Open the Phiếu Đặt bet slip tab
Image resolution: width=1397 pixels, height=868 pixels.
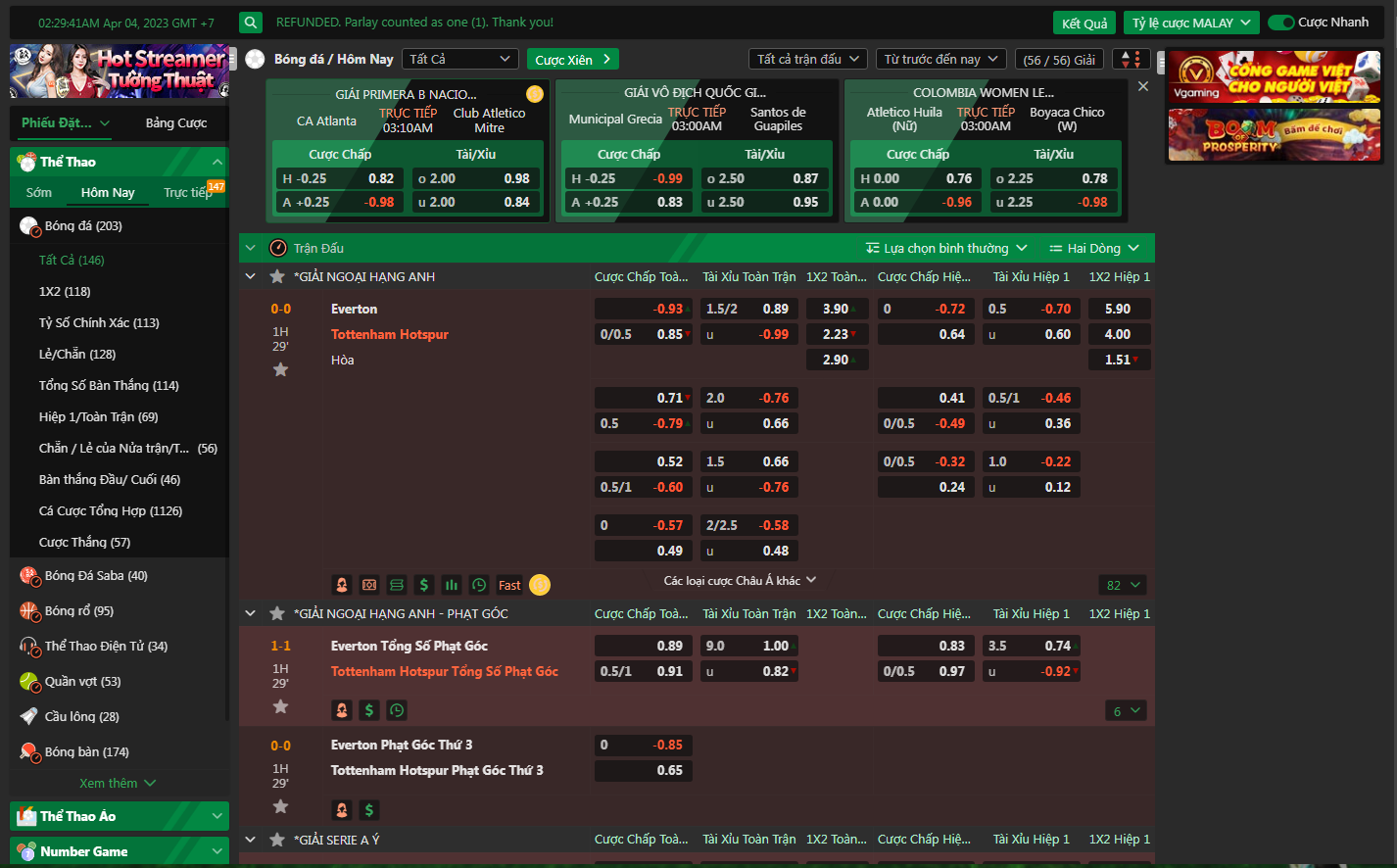click(66, 122)
